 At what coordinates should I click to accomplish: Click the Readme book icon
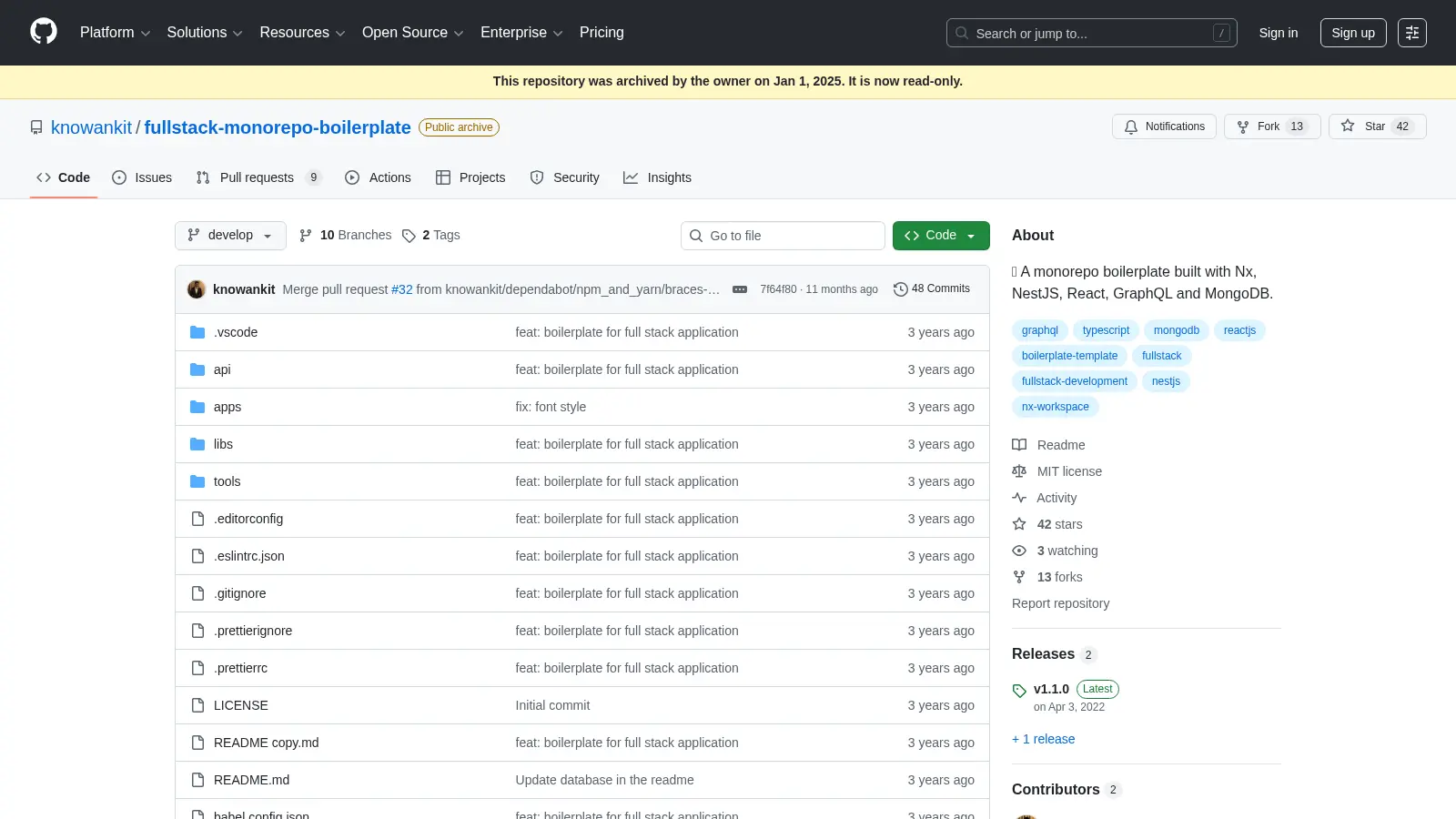(x=1019, y=445)
